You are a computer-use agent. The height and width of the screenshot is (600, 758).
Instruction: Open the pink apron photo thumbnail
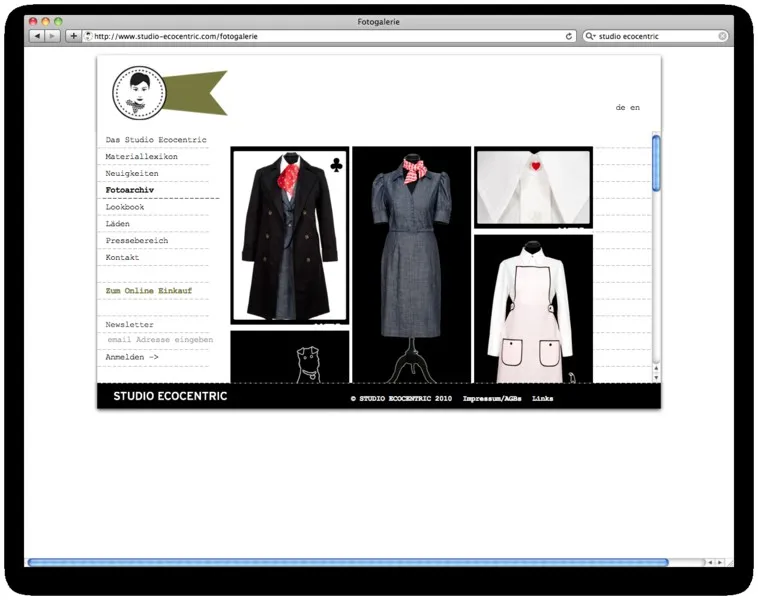pos(533,309)
